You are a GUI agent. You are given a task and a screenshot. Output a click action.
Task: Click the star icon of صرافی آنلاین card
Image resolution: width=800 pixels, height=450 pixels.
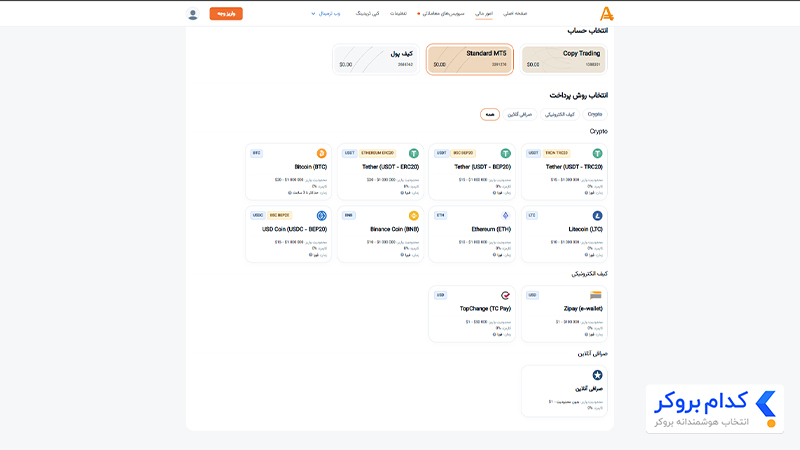click(x=597, y=375)
